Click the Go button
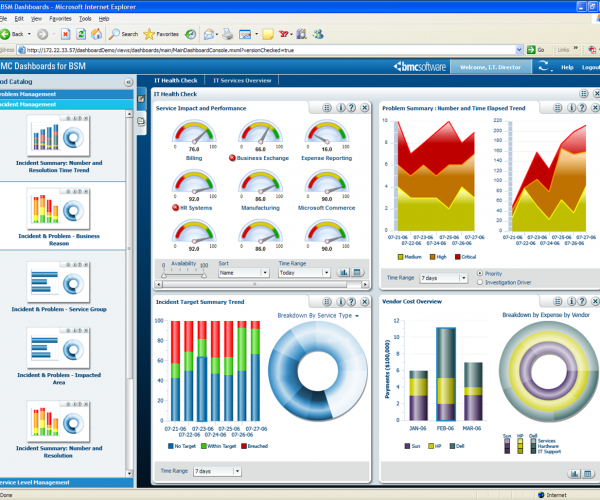600x500 pixels. (x=536, y=50)
